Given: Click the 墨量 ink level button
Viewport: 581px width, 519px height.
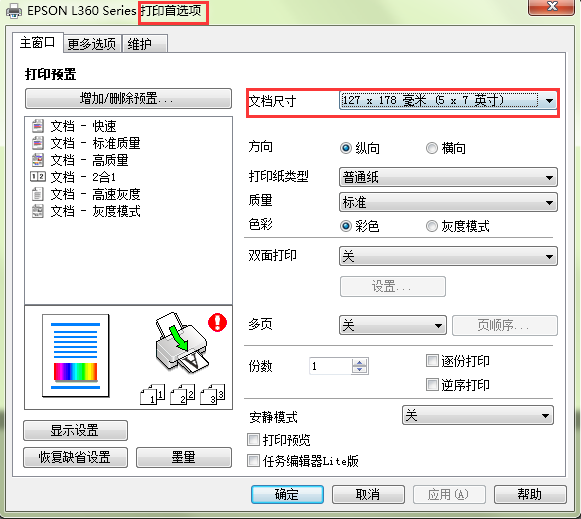Looking at the screenshot, I should click(184, 458).
